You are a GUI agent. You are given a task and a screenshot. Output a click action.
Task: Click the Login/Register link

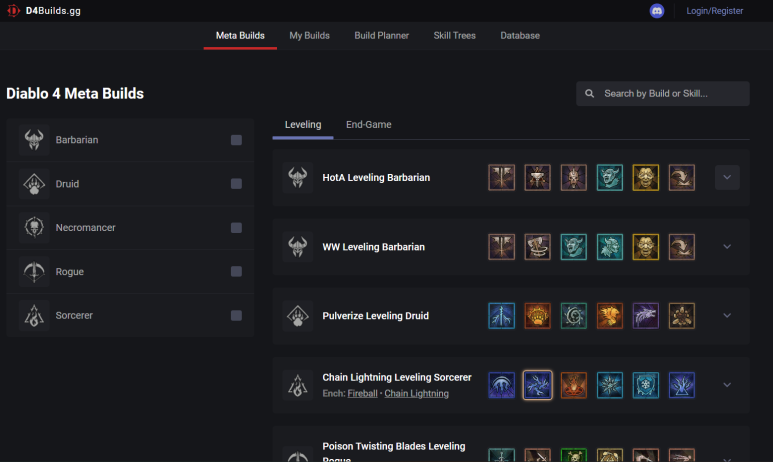(x=714, y=11)
